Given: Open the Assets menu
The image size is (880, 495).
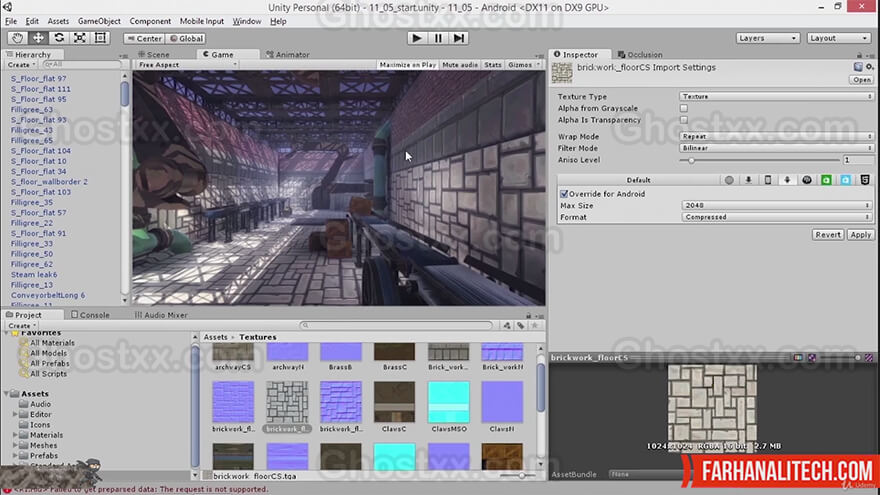Looking at the screenshot, I should tap(58, 21).
